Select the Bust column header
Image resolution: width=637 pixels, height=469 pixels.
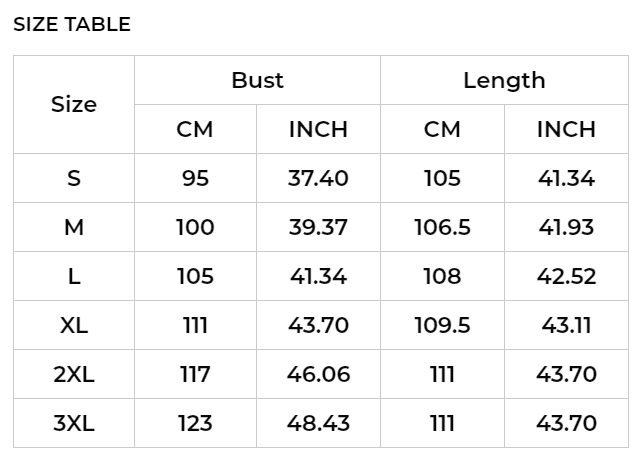(258, 80)
